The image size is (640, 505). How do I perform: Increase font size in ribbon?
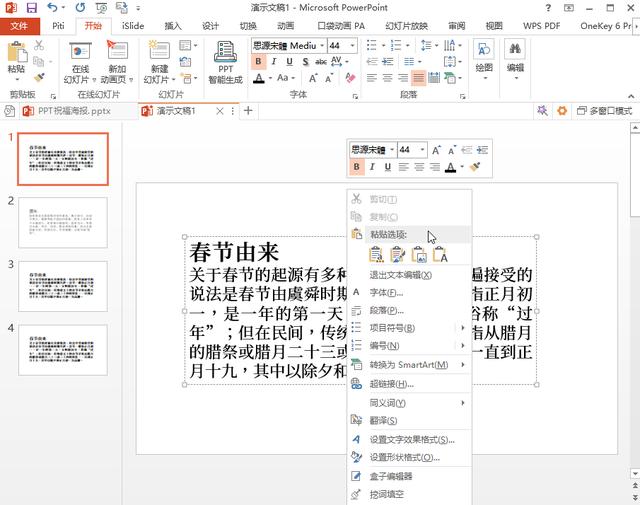coord(313,78)
